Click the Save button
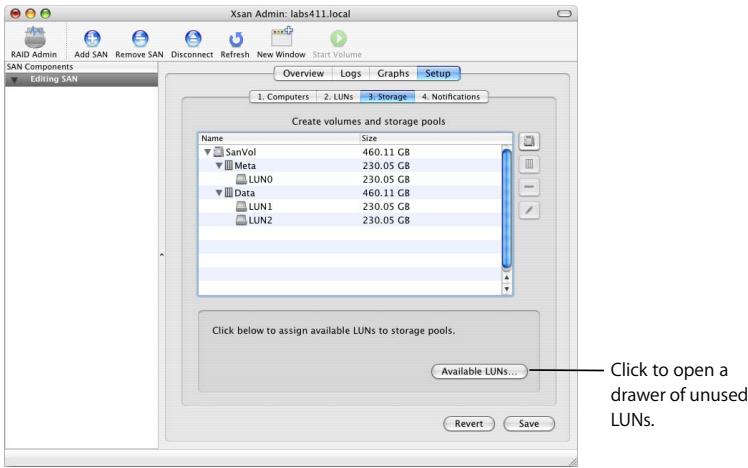 pyautogui.click(x=529, y=424)
